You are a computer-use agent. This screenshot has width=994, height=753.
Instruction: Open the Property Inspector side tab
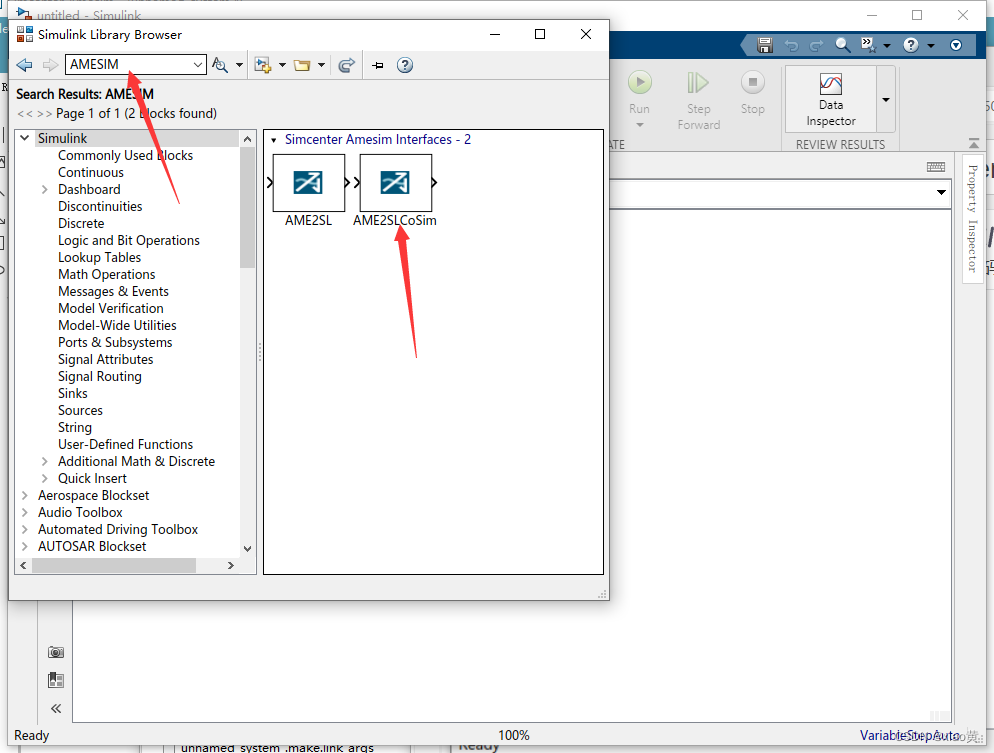coord(973,219)
